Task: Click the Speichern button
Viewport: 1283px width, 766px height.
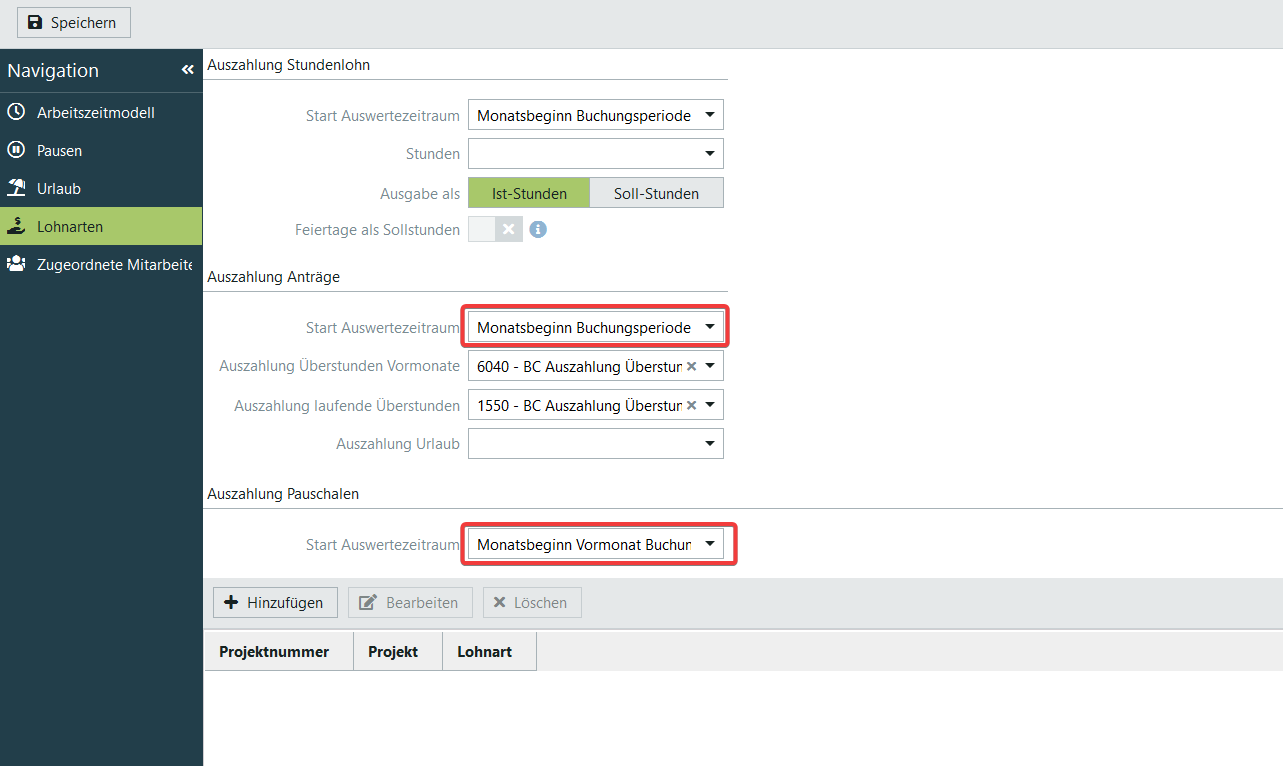Action: 73,22
